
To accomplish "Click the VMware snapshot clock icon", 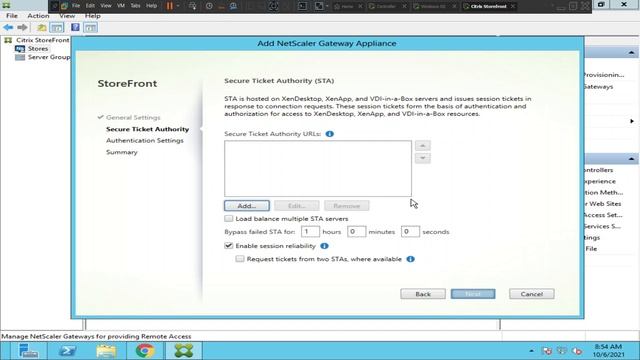I will (209, 6).
